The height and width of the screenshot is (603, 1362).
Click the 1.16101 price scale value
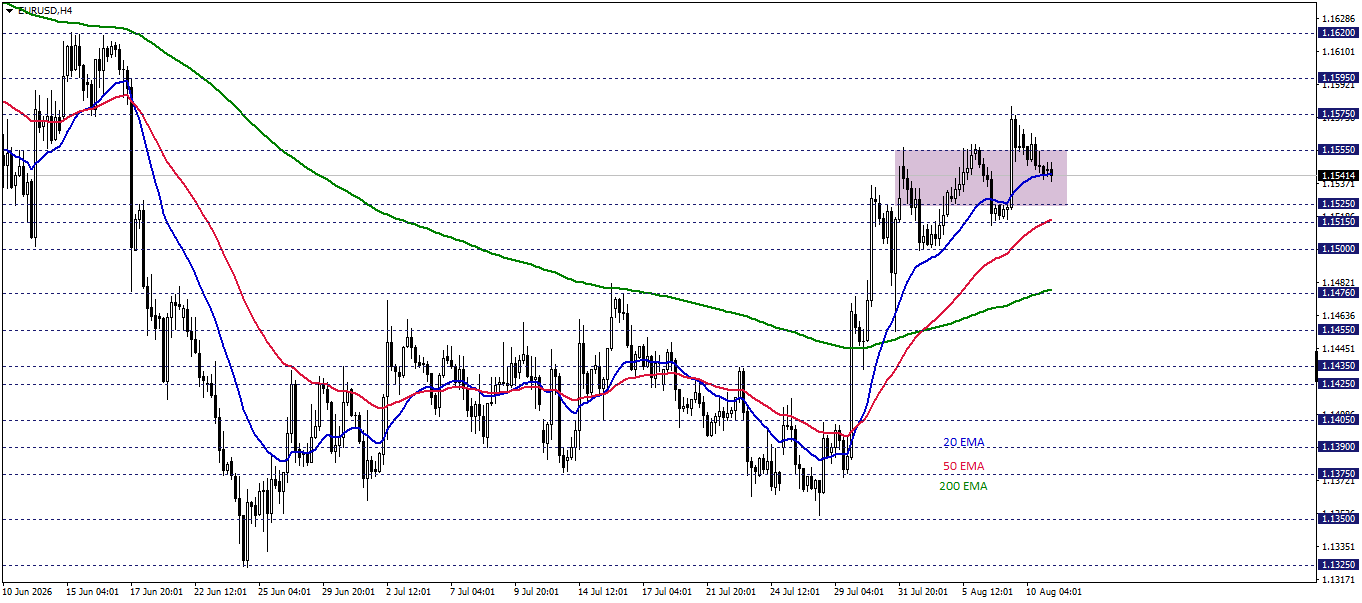(x=1338, y=50)
